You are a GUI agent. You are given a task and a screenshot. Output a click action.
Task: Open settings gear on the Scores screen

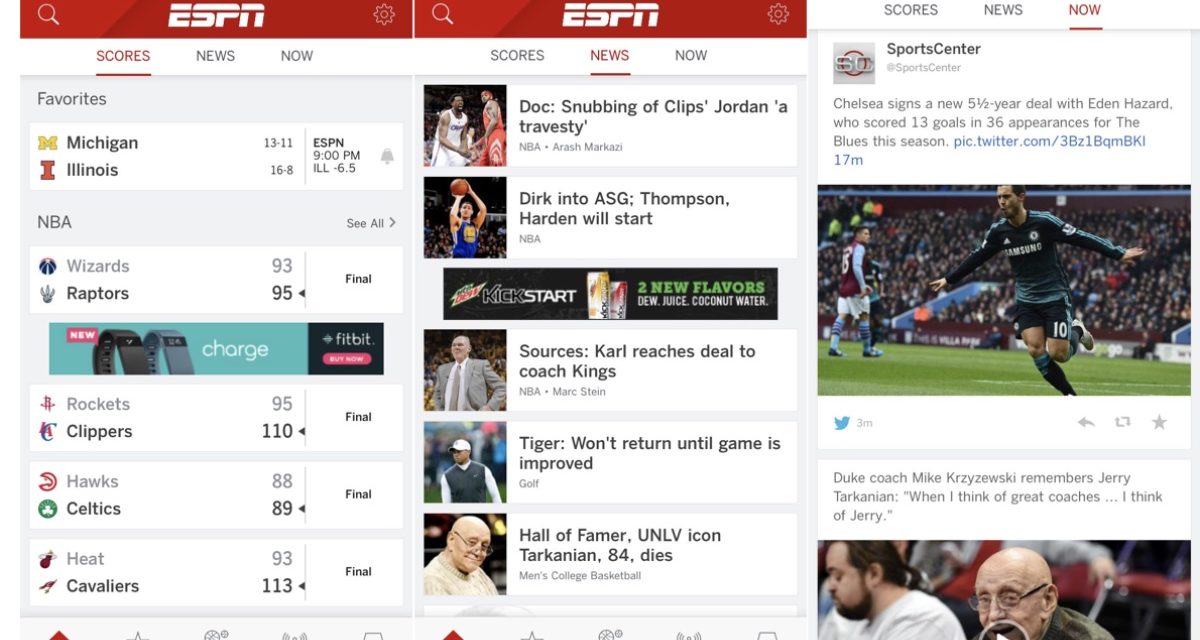383,14
